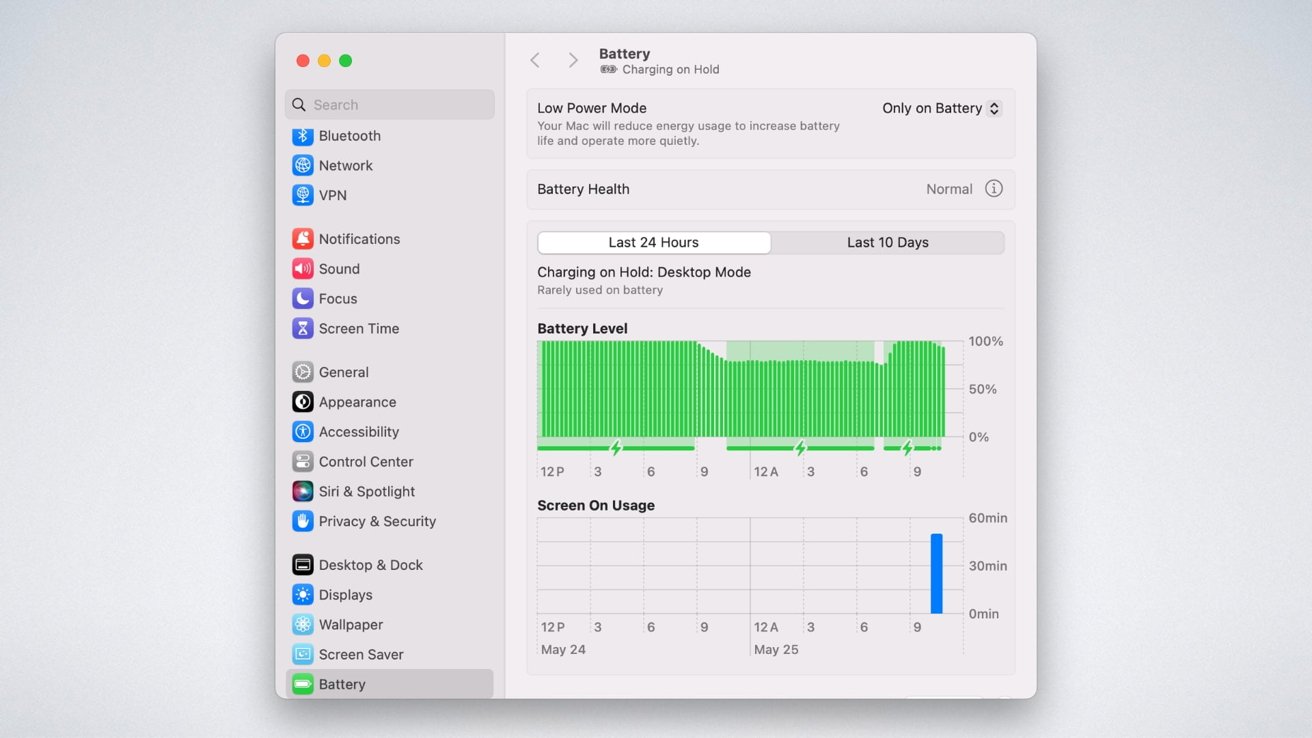Open the Low Power Mode dropdown
Screen dimensions: 1312x738
coord(941,108)
